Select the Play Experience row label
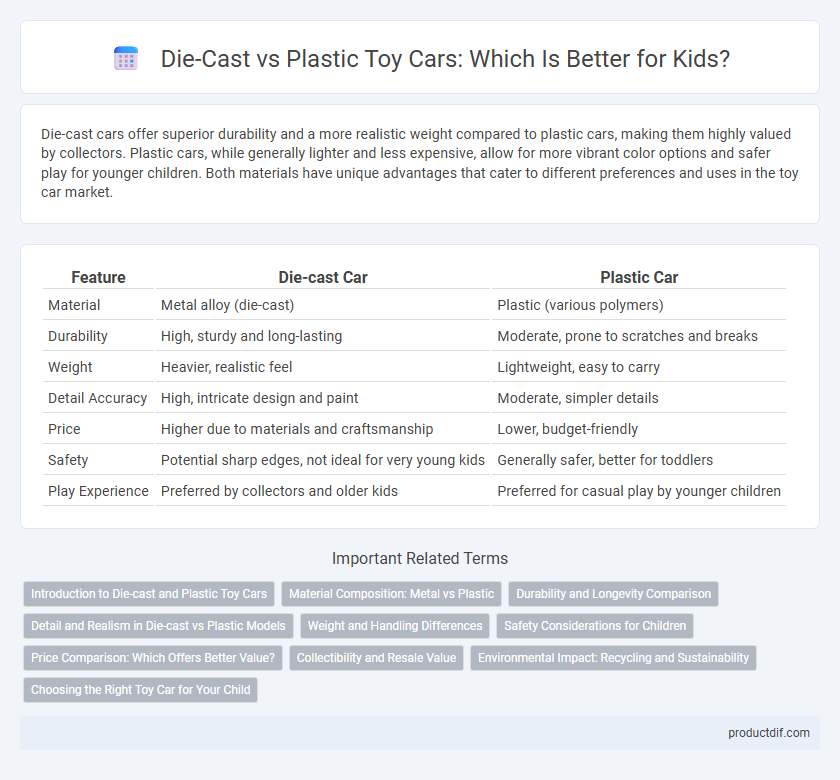840x780 pixels. coord(98,491)
